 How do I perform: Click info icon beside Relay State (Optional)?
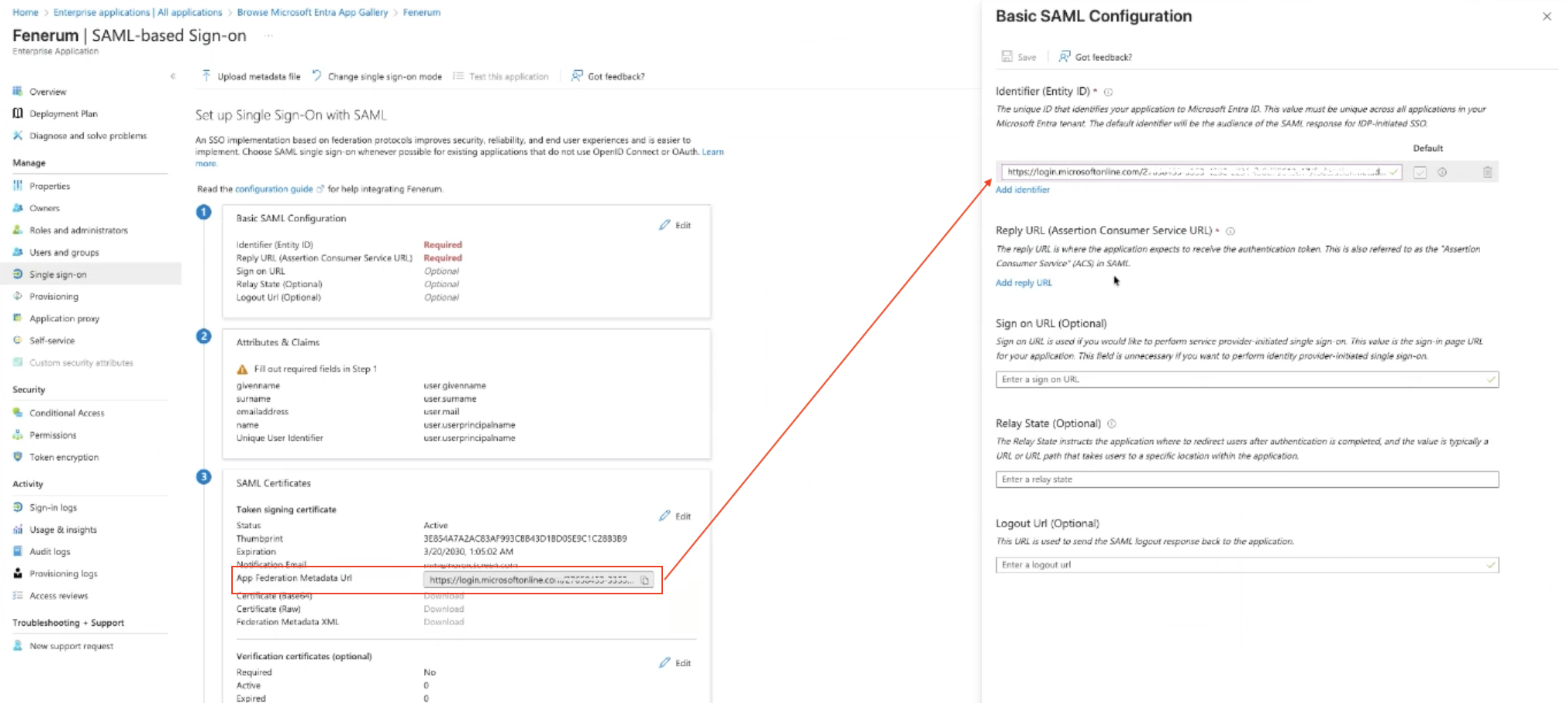[x=1112, y=424]
